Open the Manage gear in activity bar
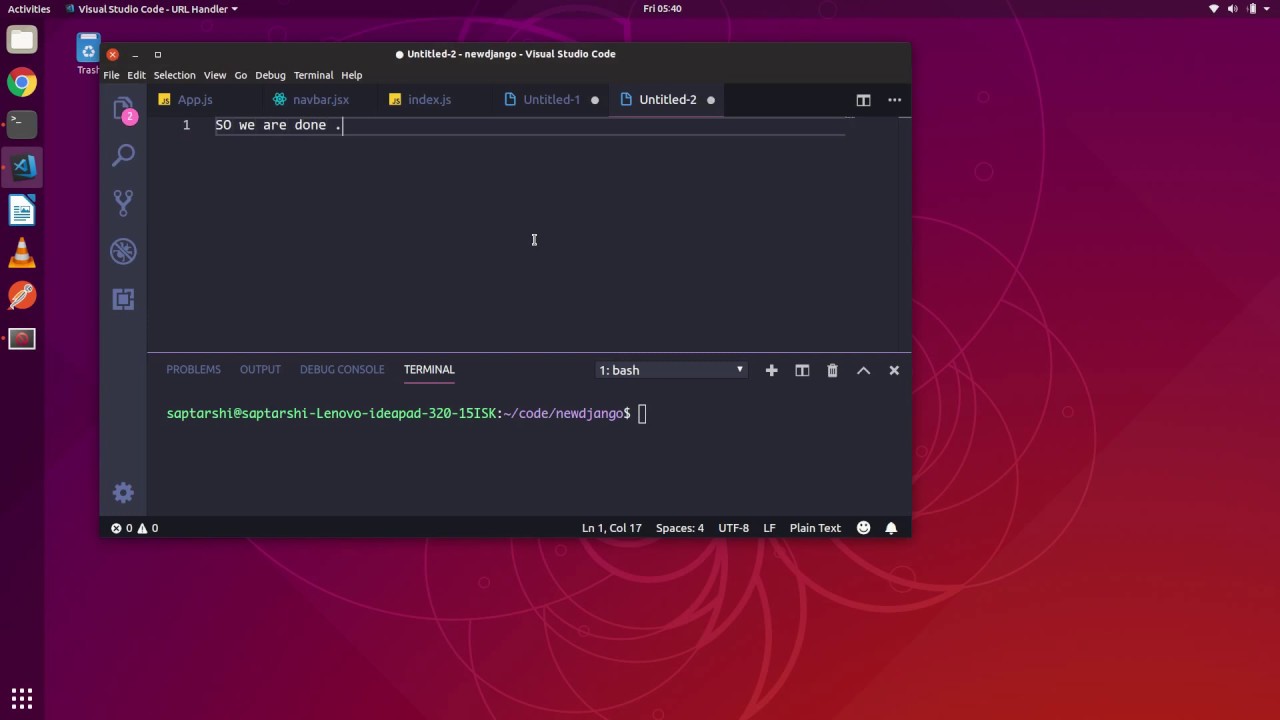This screenshot has width=1280, height=720. click(123, 493)
